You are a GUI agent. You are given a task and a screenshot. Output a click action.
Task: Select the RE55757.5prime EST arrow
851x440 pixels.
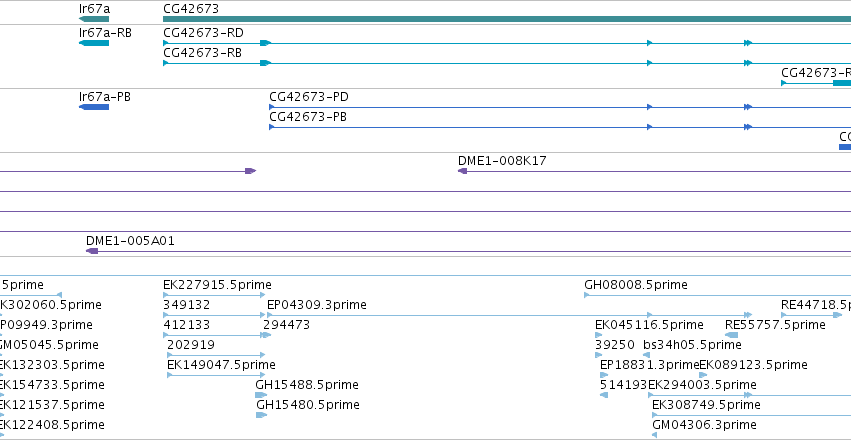click(x=732, y=335)
